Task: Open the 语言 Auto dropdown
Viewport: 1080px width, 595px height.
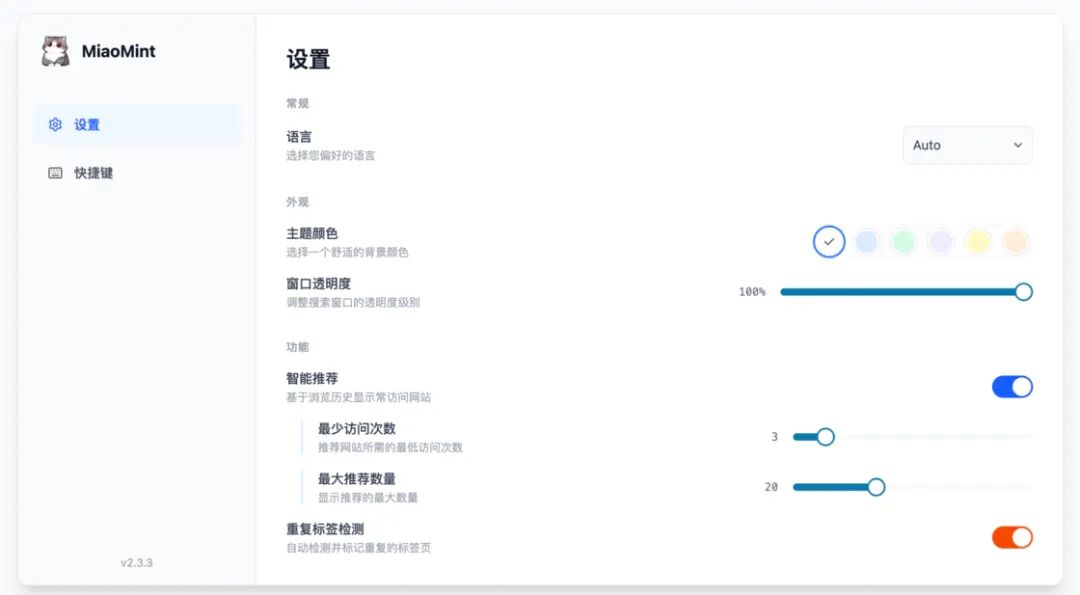Action: coord(967,145)
